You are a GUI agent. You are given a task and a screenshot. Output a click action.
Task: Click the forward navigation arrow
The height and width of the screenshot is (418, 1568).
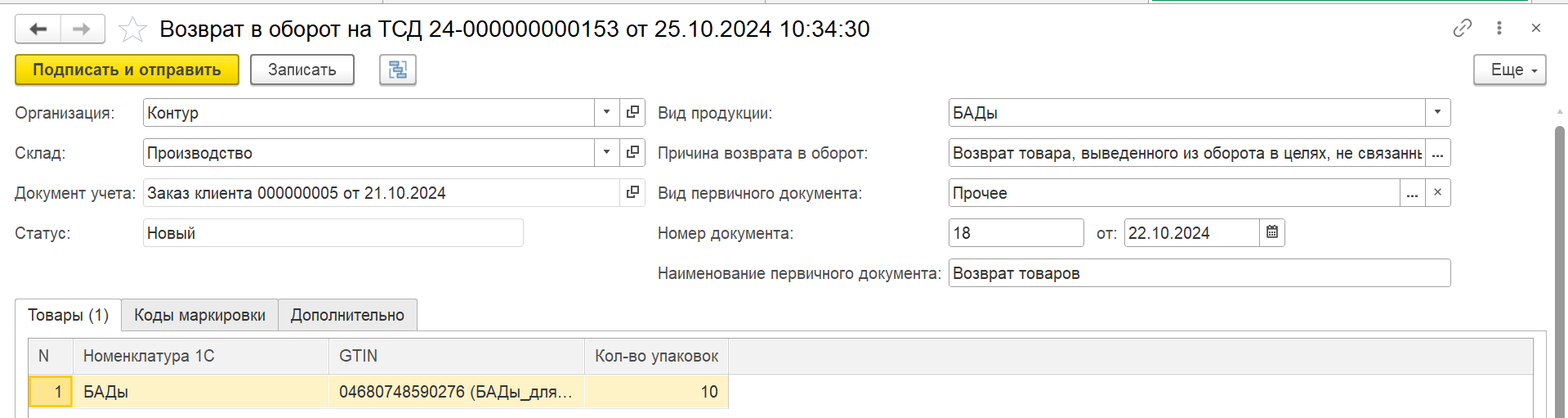pos(82,29)
